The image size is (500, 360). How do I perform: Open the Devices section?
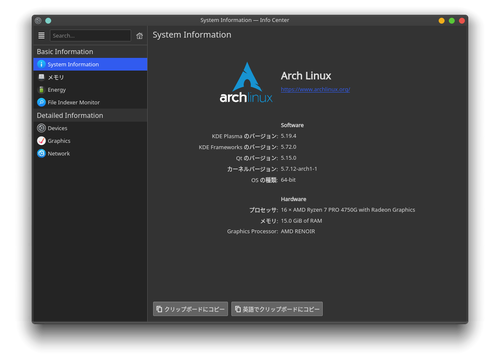point(90,128)
